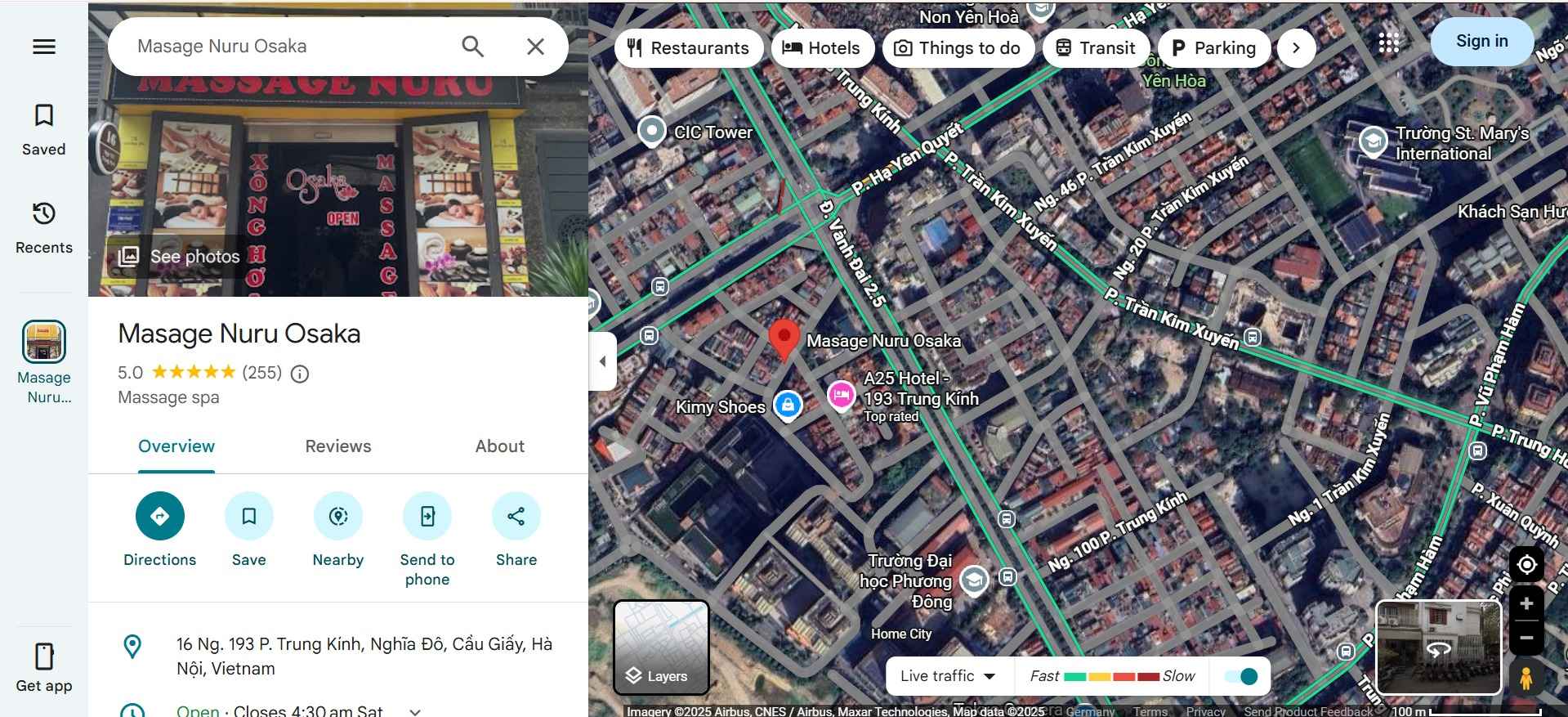Click traffic speed color legend
The height and width of the screenshot is (717, 1568).
click(x=1111, y=676)
